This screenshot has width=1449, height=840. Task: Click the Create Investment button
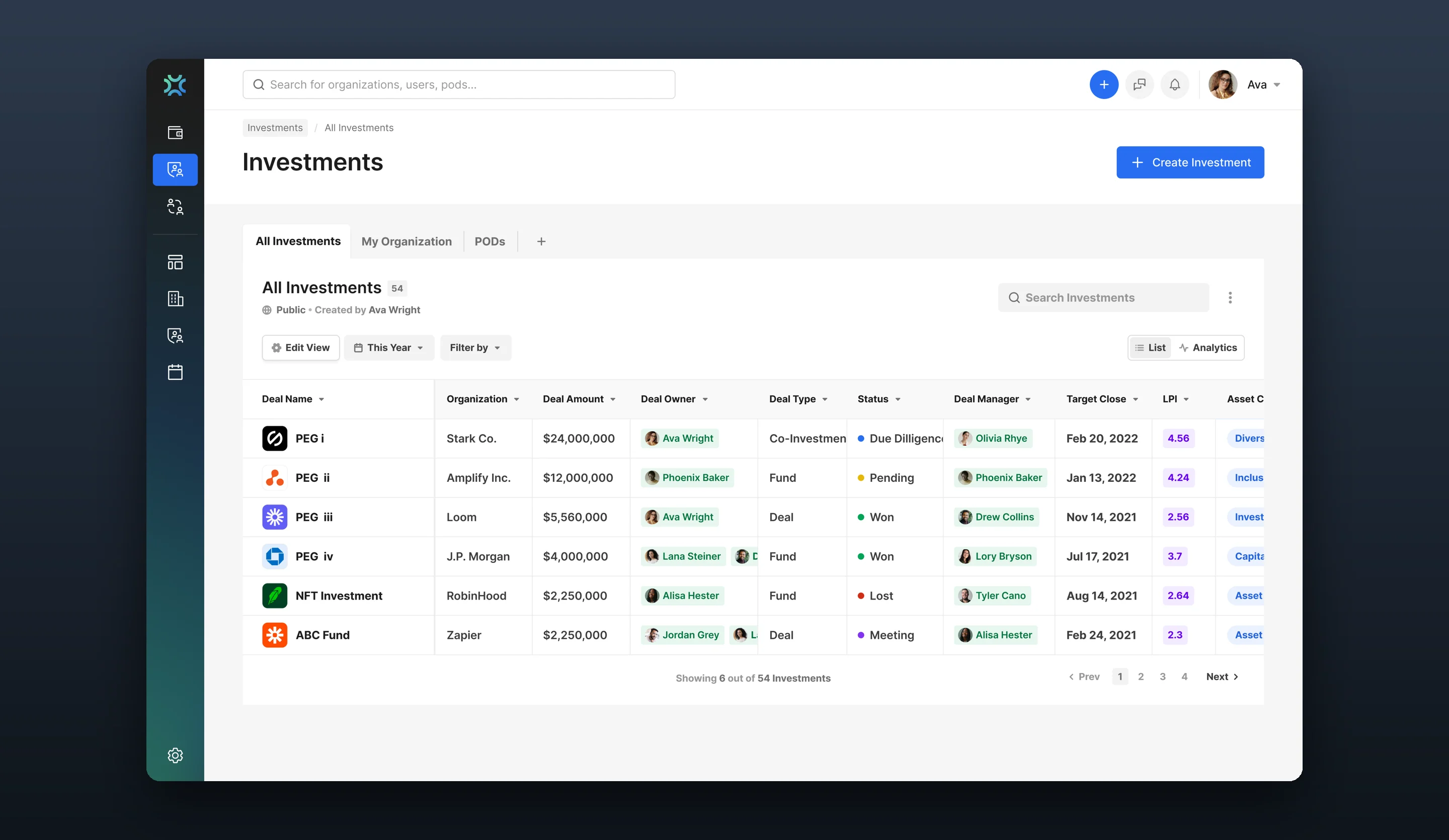coord(1190,162)
